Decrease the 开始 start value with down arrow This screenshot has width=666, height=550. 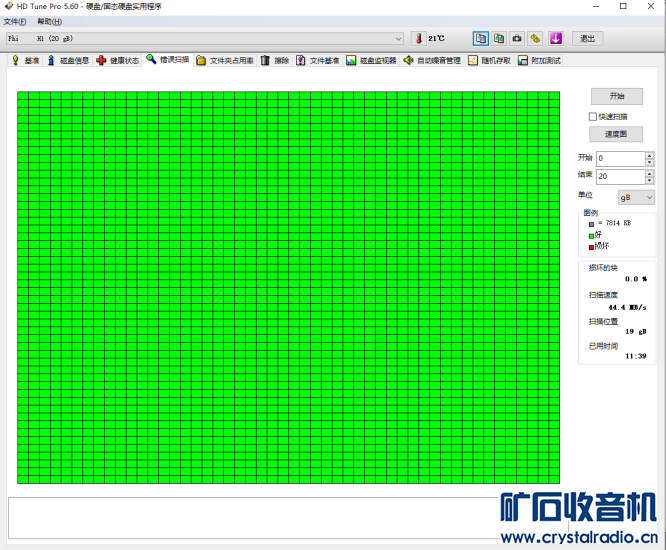649,162
